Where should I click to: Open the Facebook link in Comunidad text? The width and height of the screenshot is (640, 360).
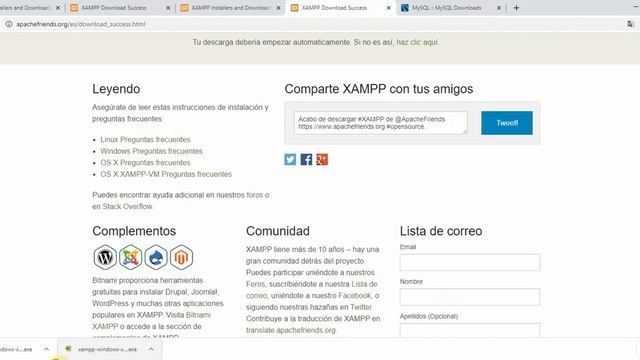pyautogui.click(x=355, y=296)
